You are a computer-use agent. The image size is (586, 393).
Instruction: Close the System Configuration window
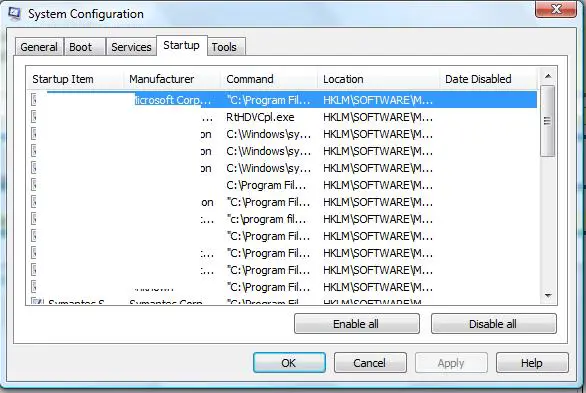click(556, 9)
